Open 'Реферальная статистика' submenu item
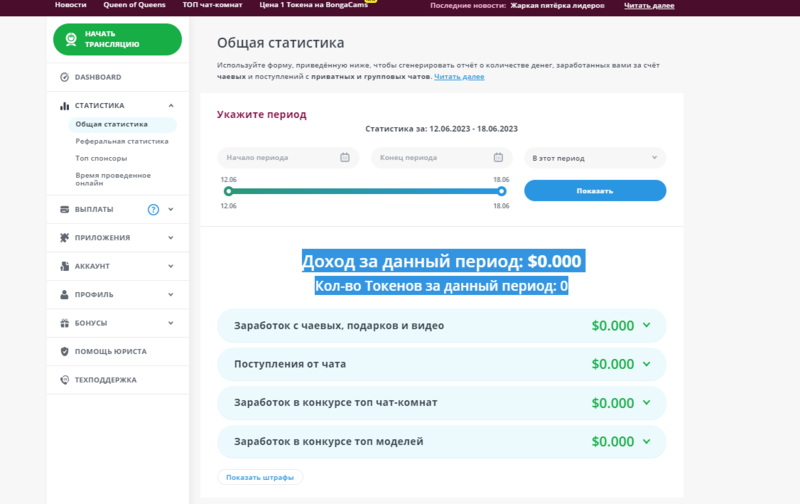The height and width of the screenshot is (504, 800). [122, 142]
